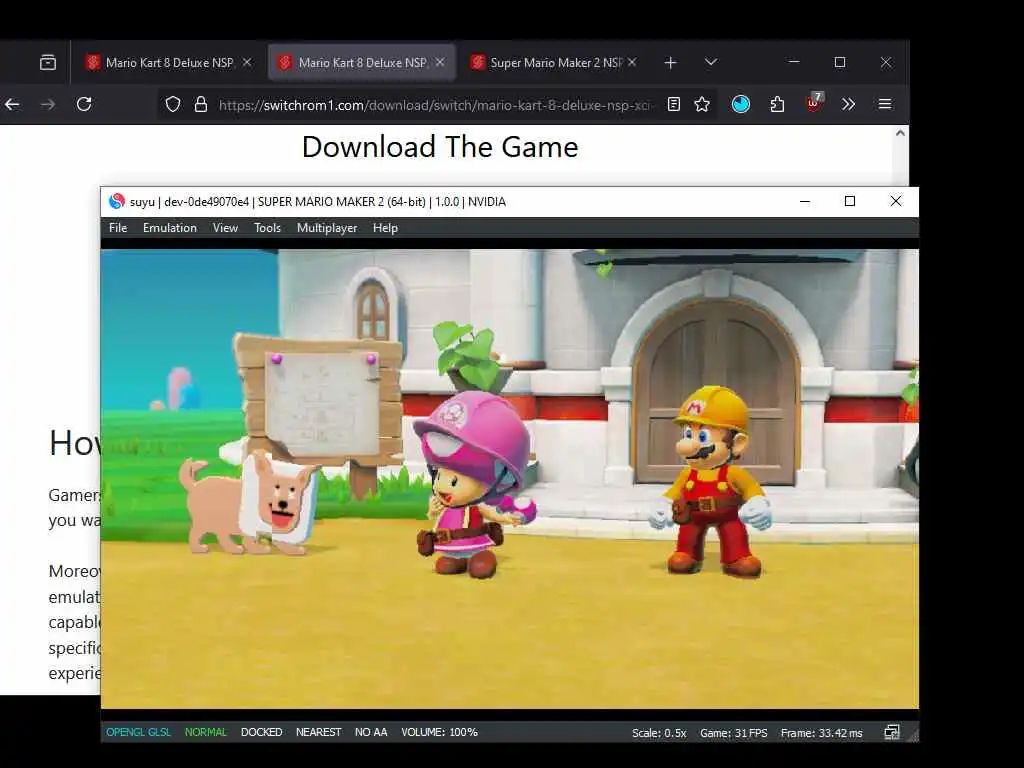Toggle reader view in address bar
The height and width of the screenshot is (768, 1024).
click(674, 104)
